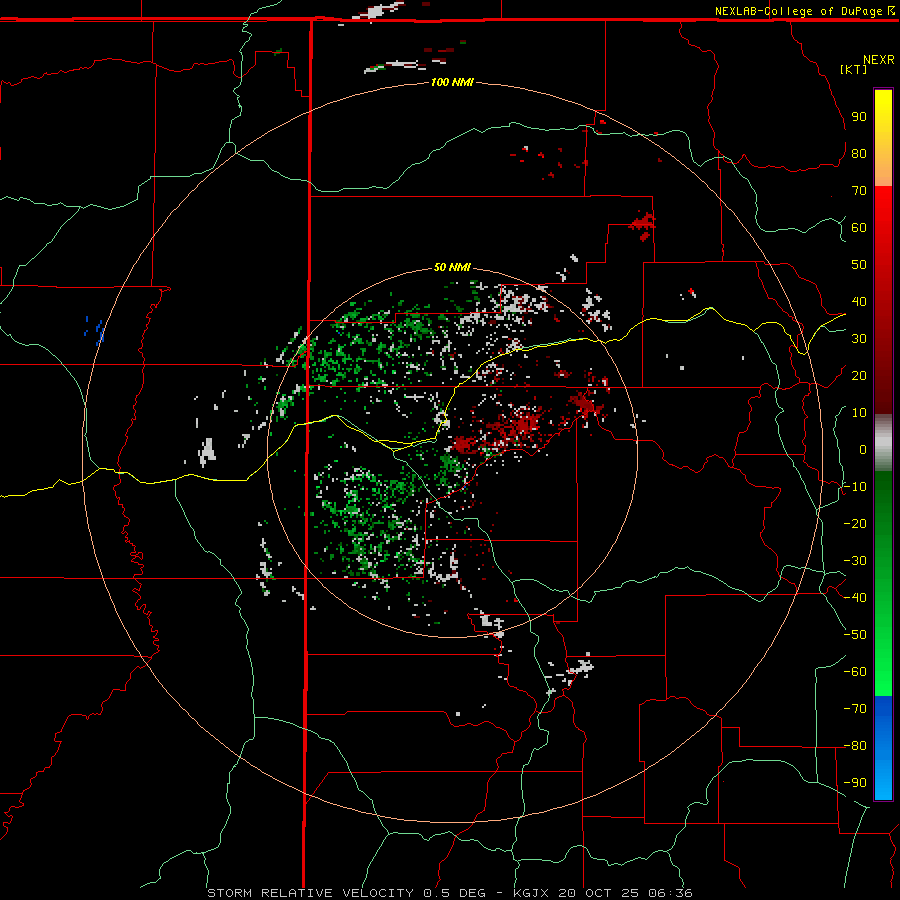Click the 100 NMI range ring label

[452, 83]
